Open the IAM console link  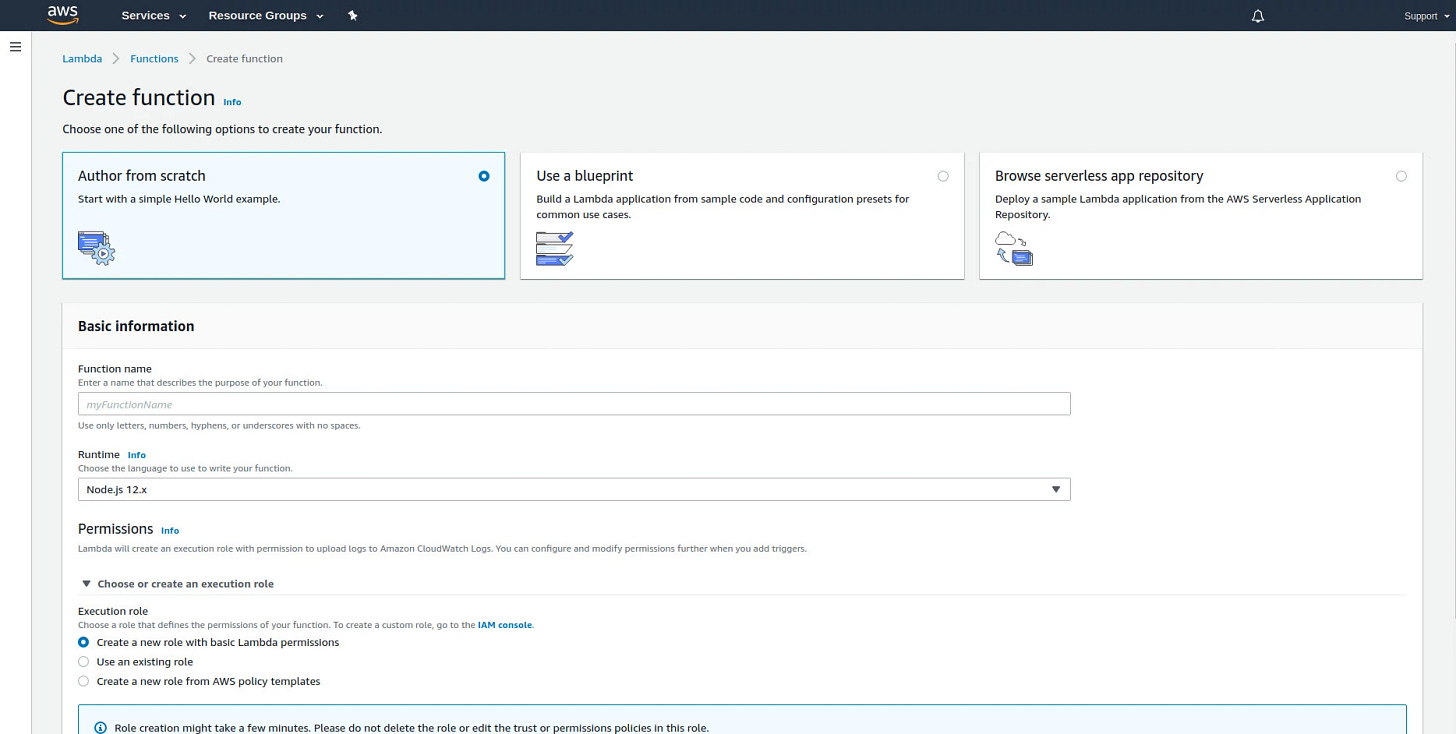504,624
